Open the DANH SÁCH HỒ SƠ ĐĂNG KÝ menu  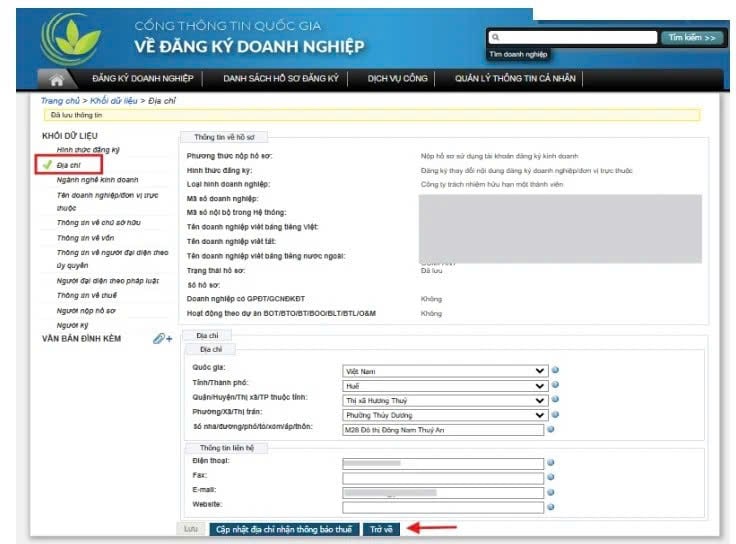[281, 78]
